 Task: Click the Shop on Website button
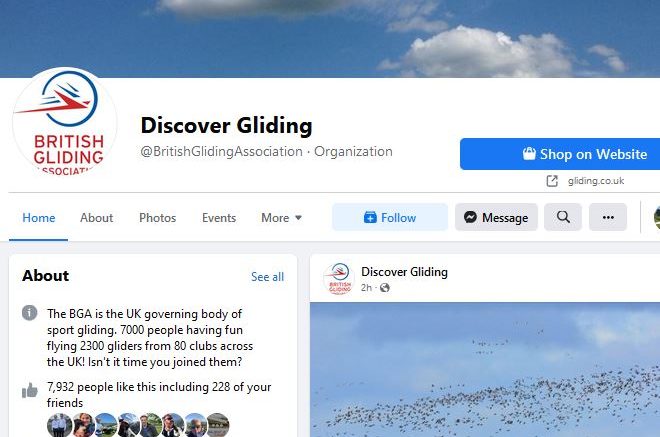(560, 154)
